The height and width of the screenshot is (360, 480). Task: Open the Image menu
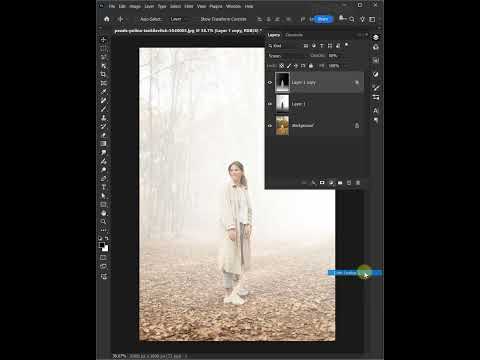[135, 6]
